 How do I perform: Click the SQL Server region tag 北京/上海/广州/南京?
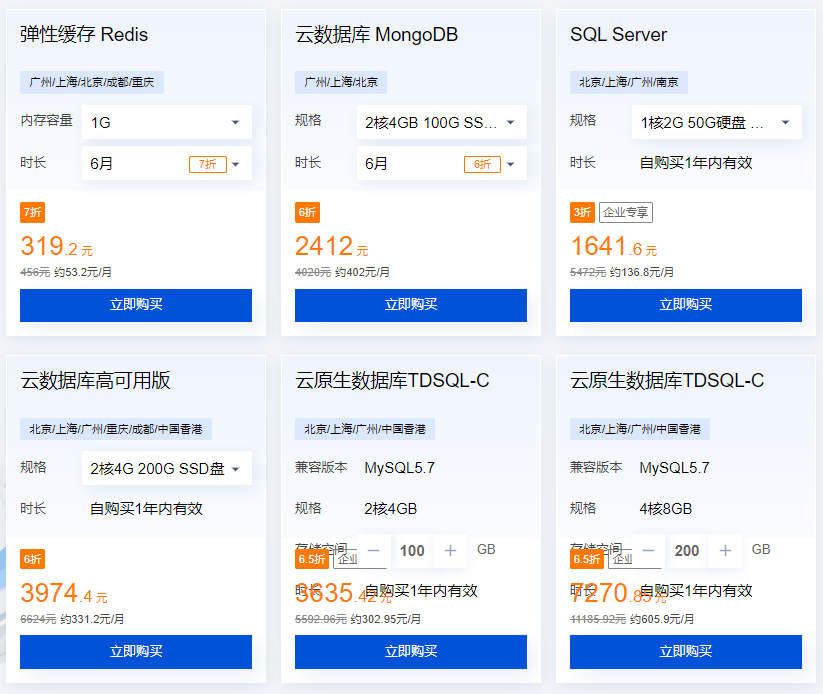point(629,82)
